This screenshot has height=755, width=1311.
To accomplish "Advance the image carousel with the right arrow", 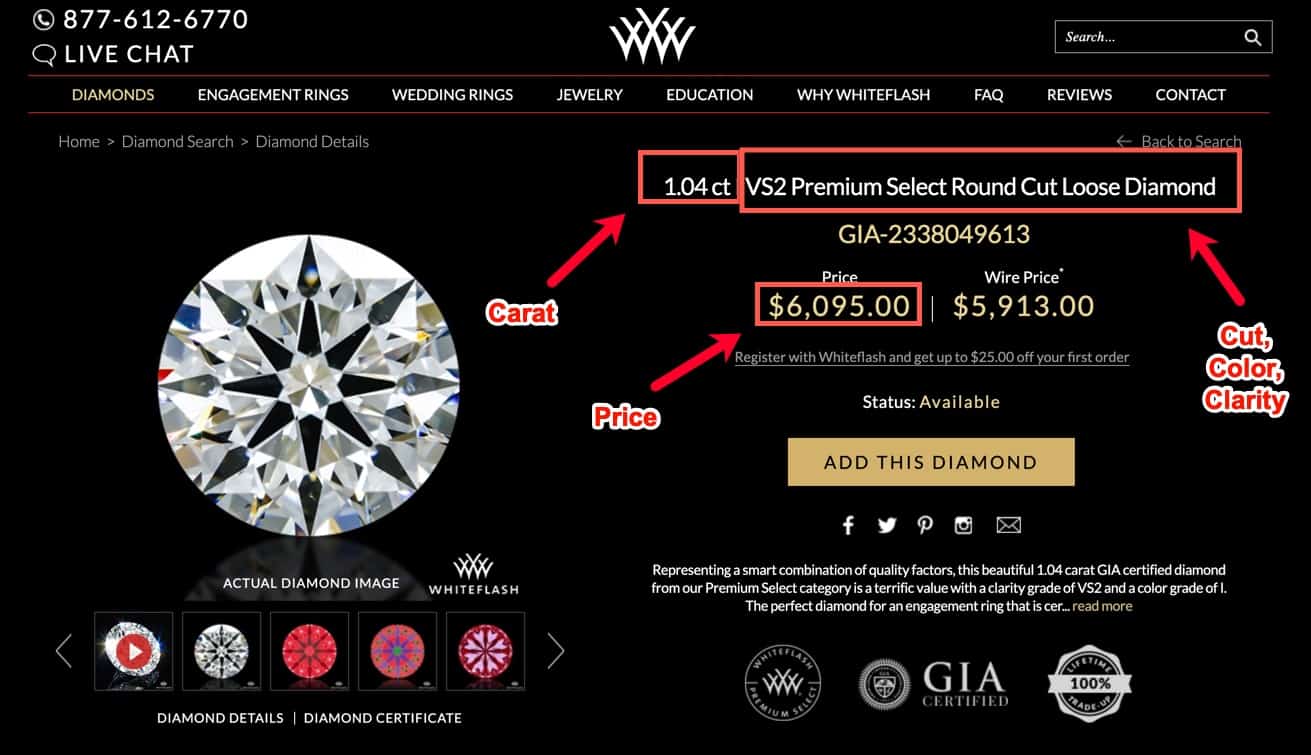I will pyautogui.click(x=556, y=650).
